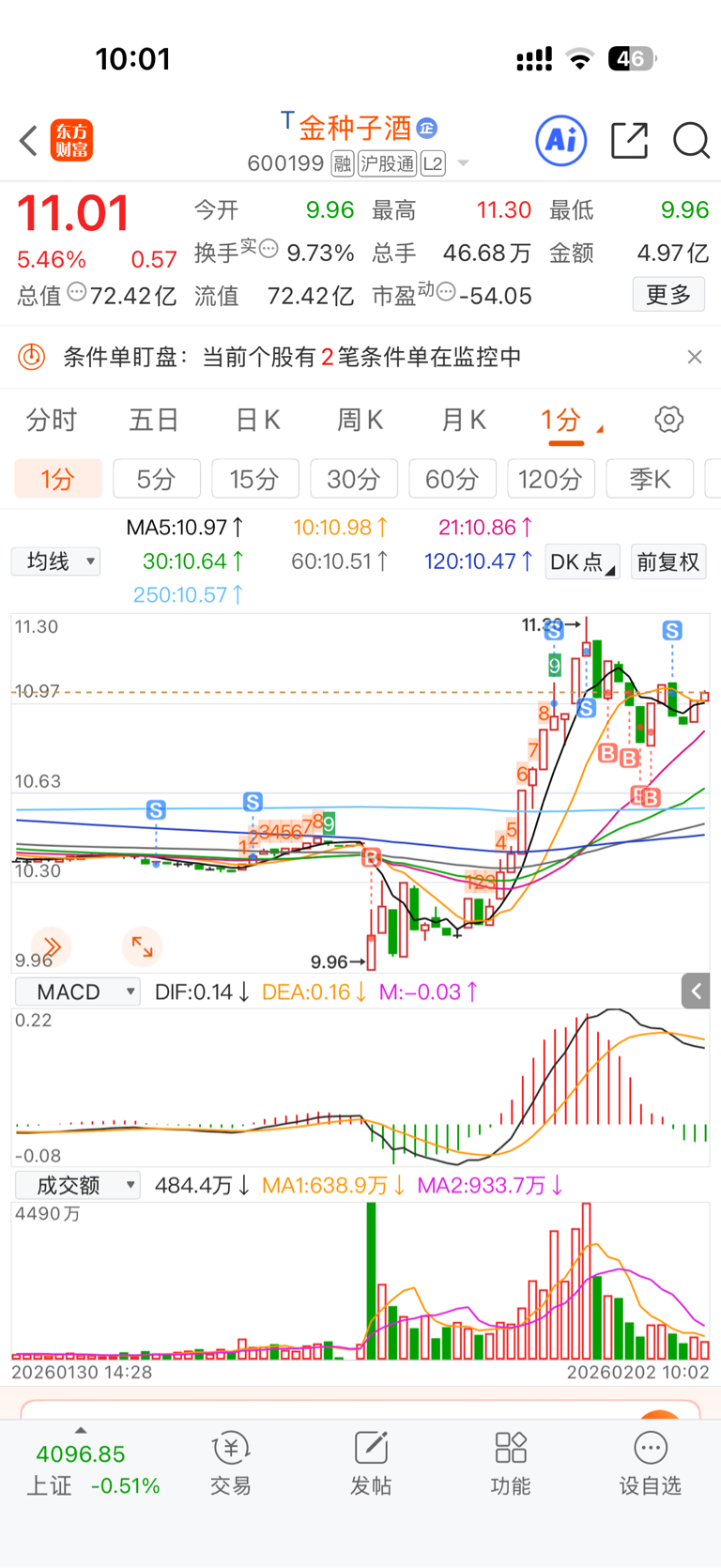Image resolution: width=721 pixels, height=1568 pixels.
Task: Open the MACD indicator dropdown
Action: tap(78, 992)
